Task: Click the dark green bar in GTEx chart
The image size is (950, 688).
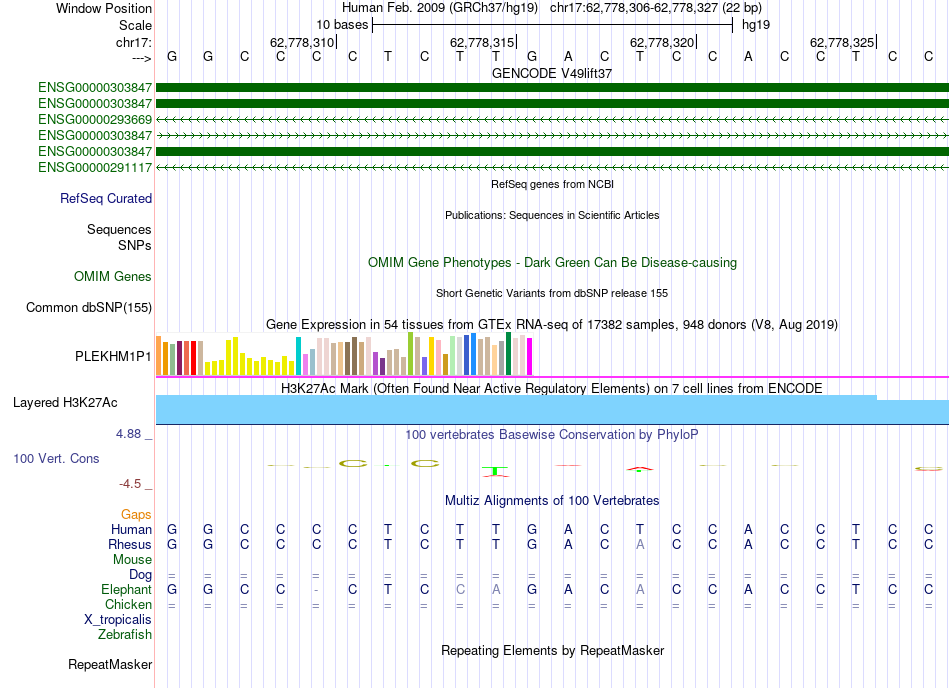Action: click(508, 354)
